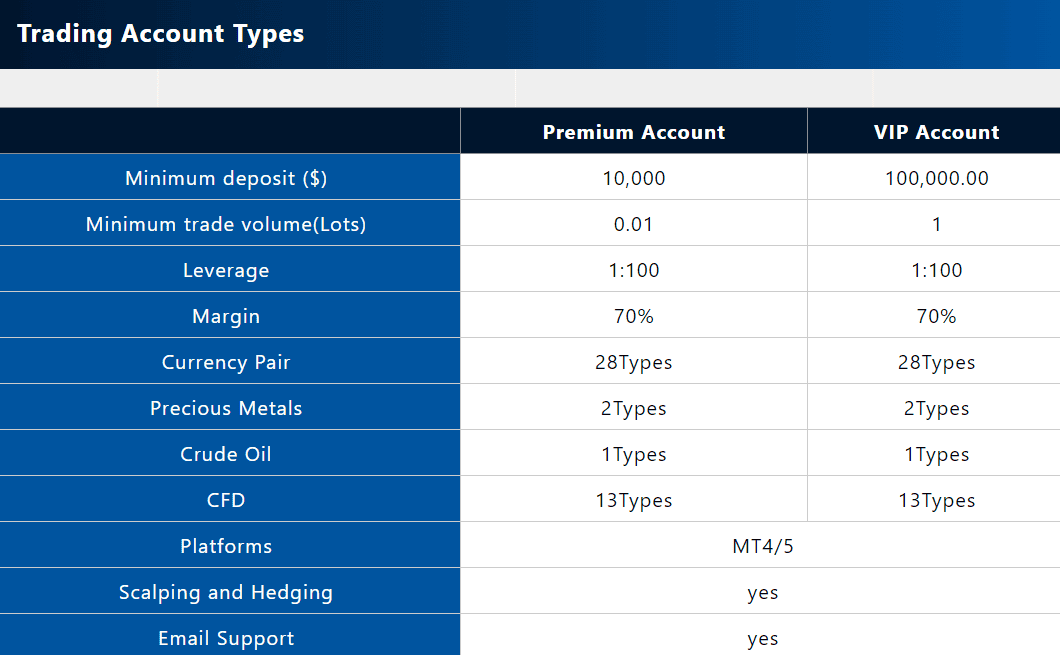Click 'yes' in the Email Support row

point(763,639)
